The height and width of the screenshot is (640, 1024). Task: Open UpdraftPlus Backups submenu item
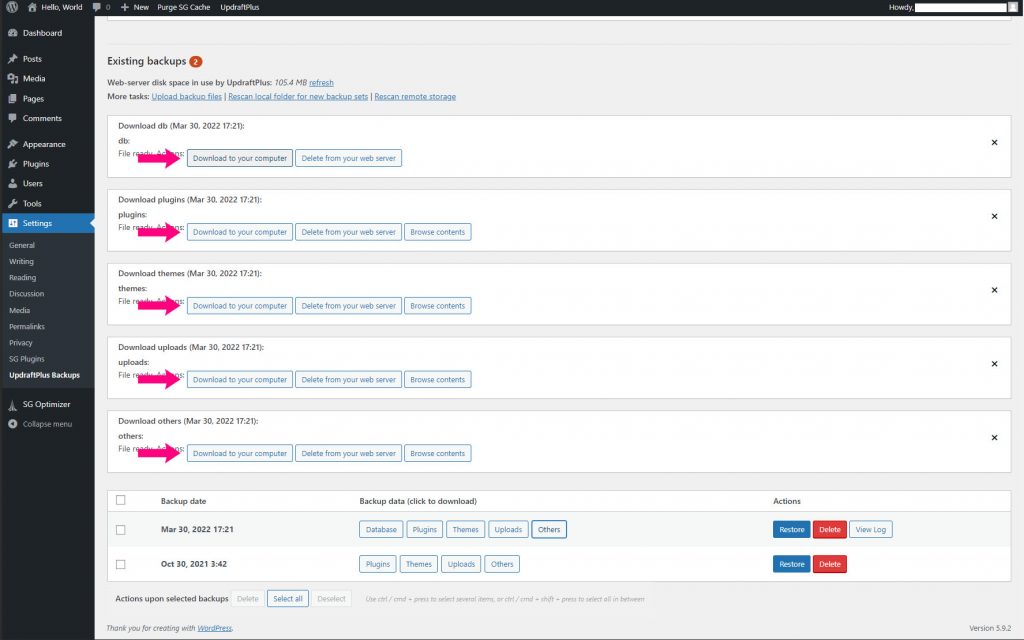(44, 376)
